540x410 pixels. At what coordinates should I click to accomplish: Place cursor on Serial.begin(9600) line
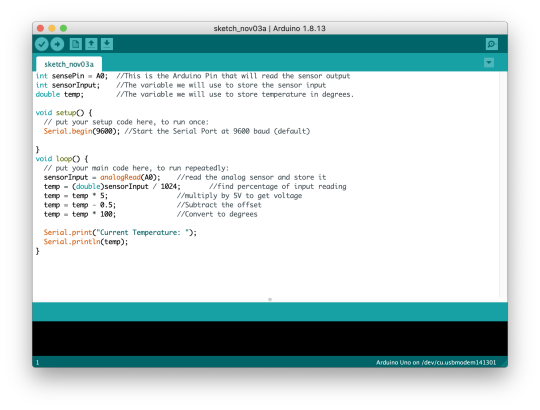coord(177,131)
